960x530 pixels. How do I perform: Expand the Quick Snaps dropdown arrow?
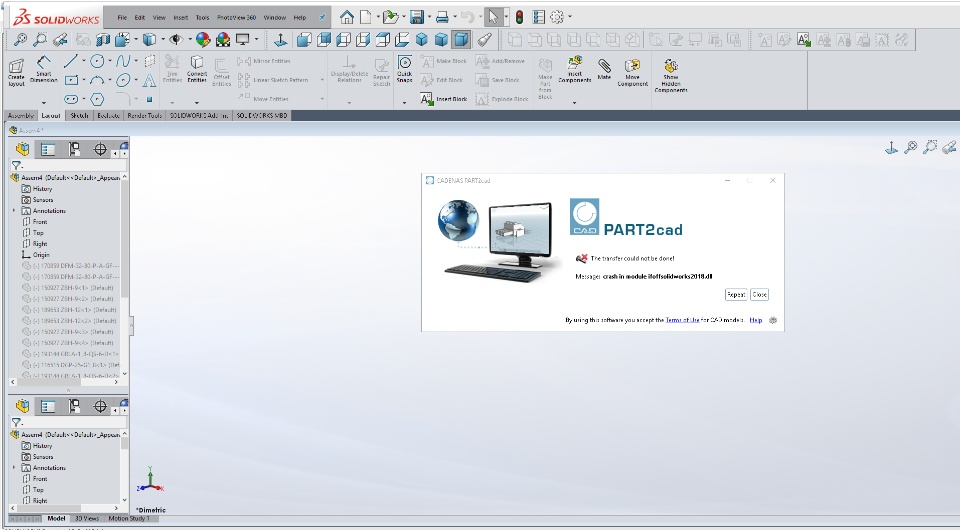404,103
